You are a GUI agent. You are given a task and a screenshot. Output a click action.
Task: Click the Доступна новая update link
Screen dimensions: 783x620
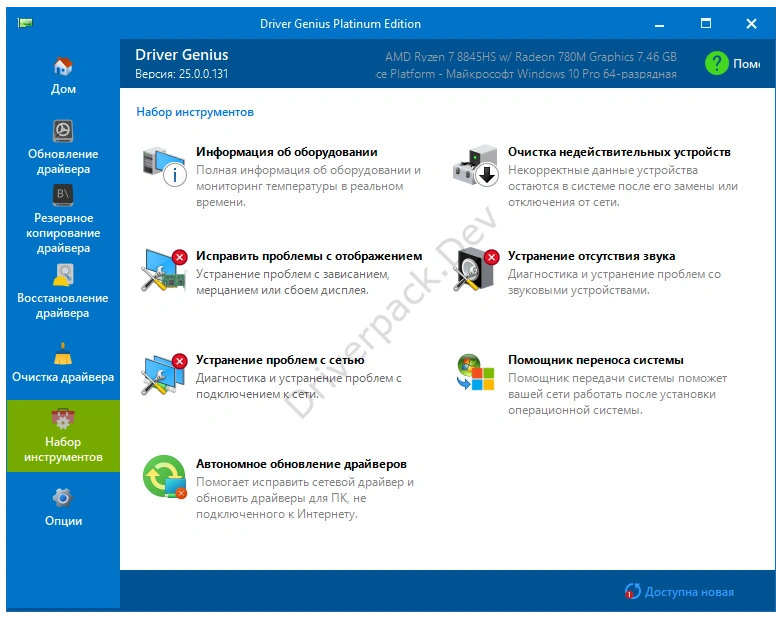tap(689, 592)
